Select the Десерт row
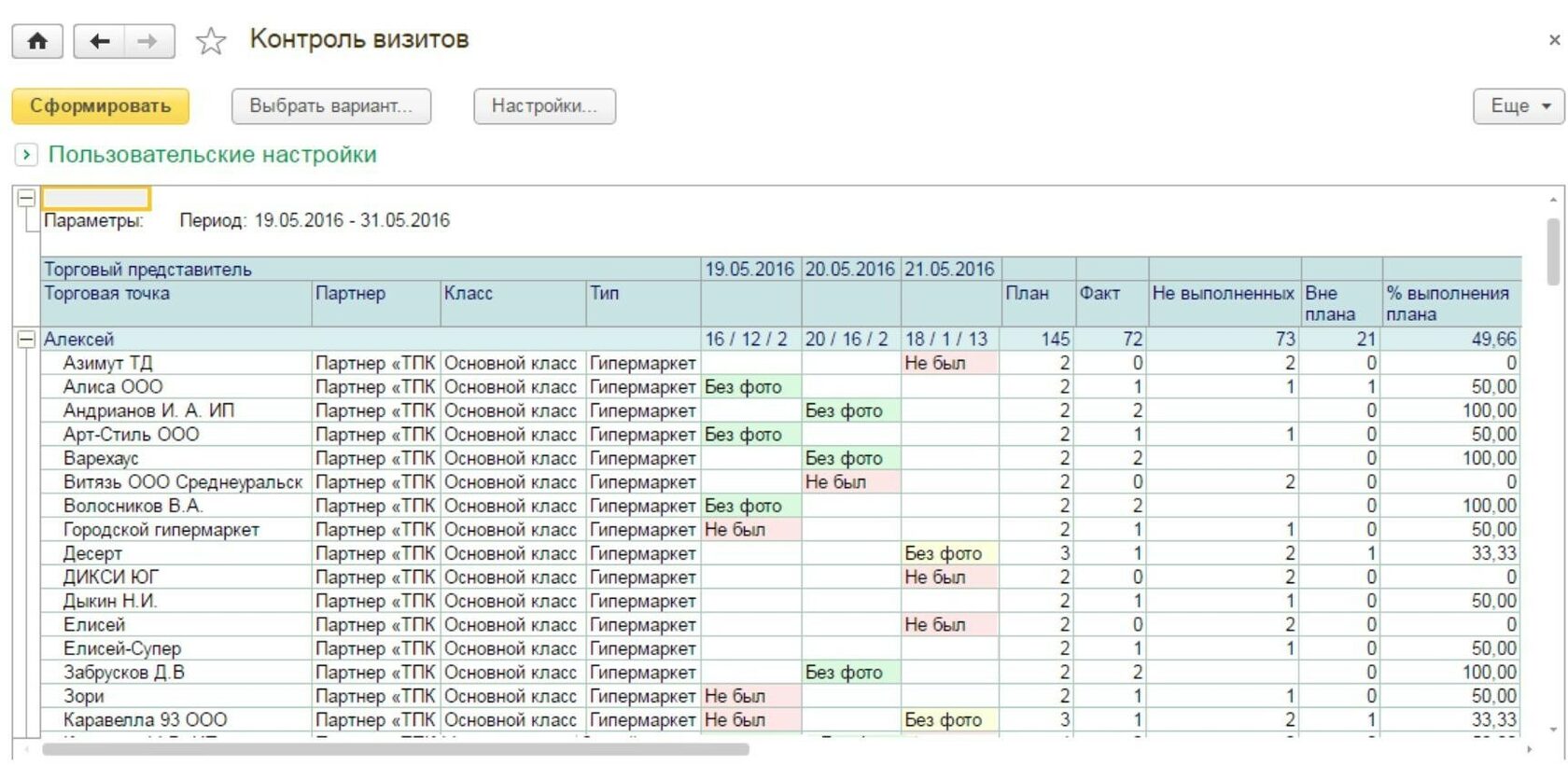This screenshot has height=765, width=1568. 780,553
